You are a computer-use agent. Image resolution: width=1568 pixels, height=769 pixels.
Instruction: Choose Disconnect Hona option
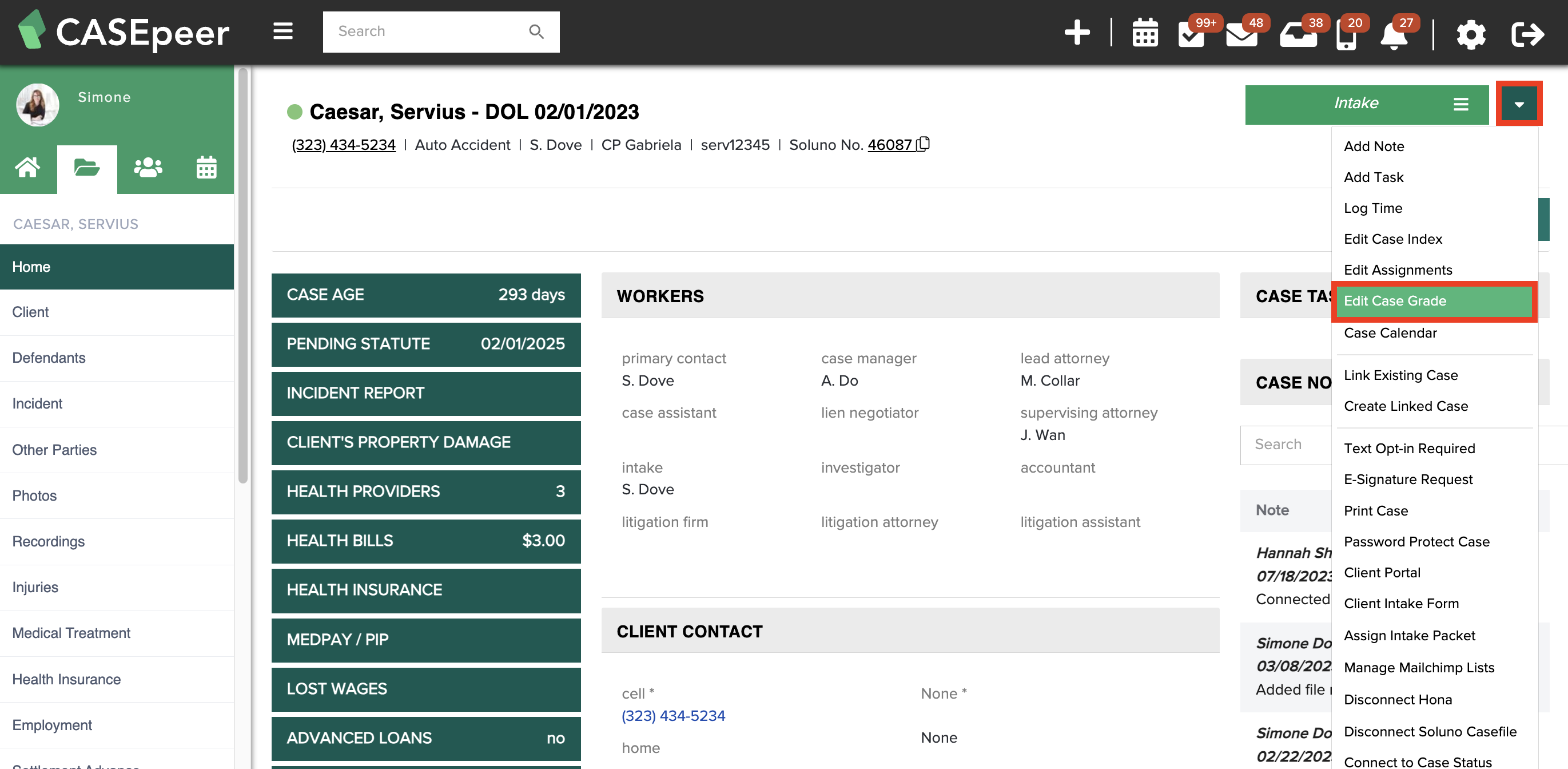point(1398,700)
